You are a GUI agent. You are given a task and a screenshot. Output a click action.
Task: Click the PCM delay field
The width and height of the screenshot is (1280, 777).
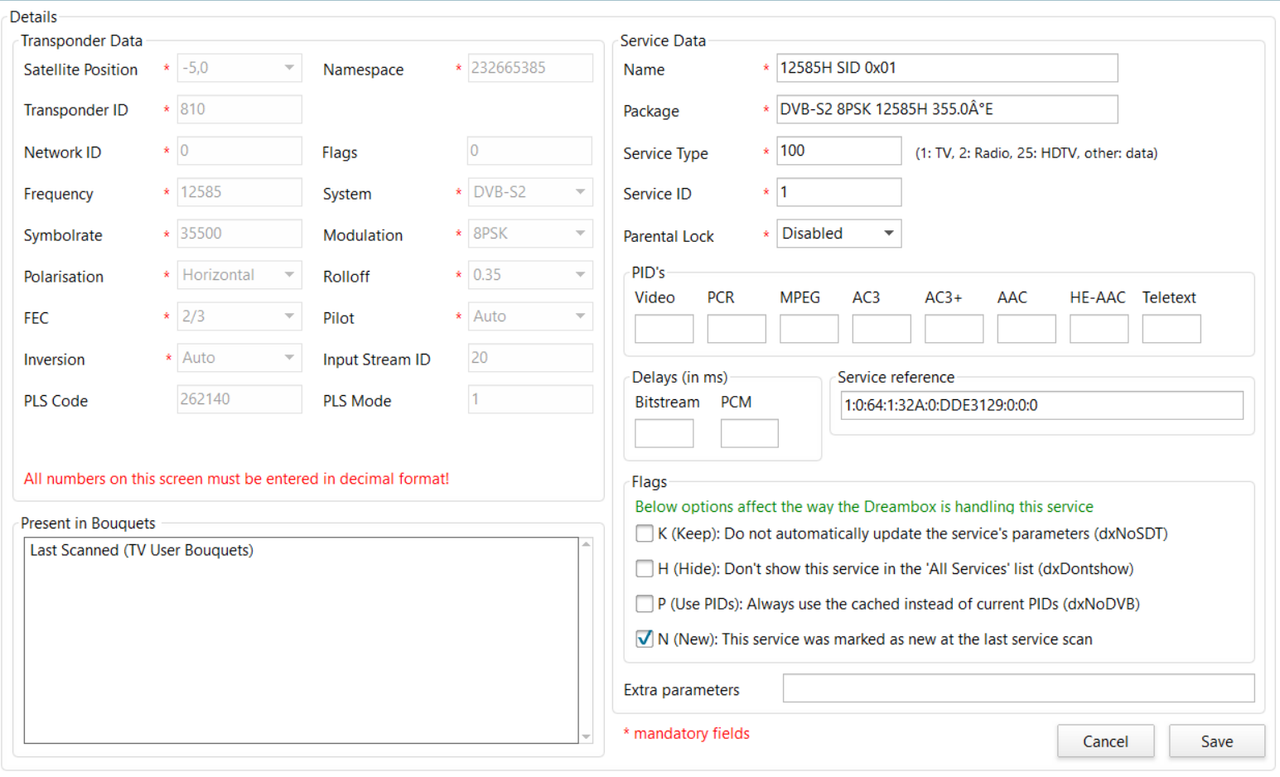(749, 433)
